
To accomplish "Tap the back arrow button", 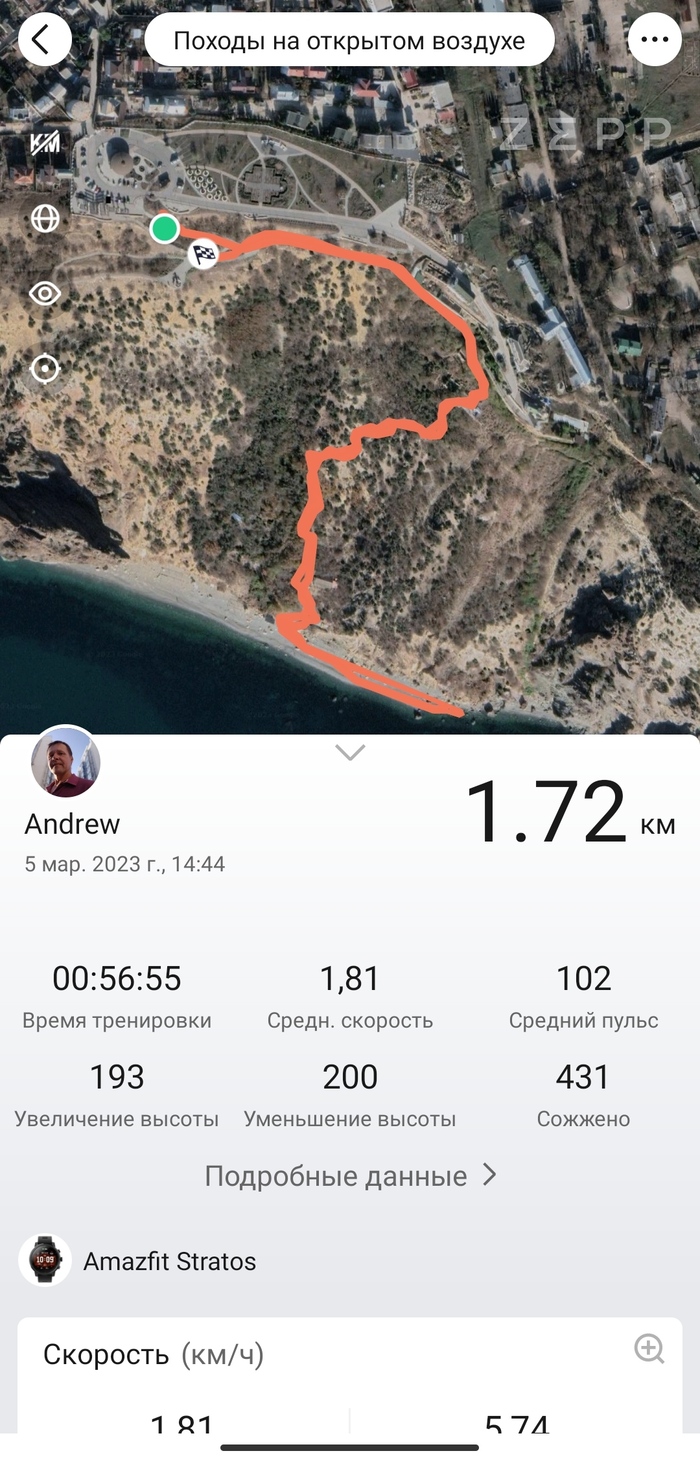I will [45, 40].
